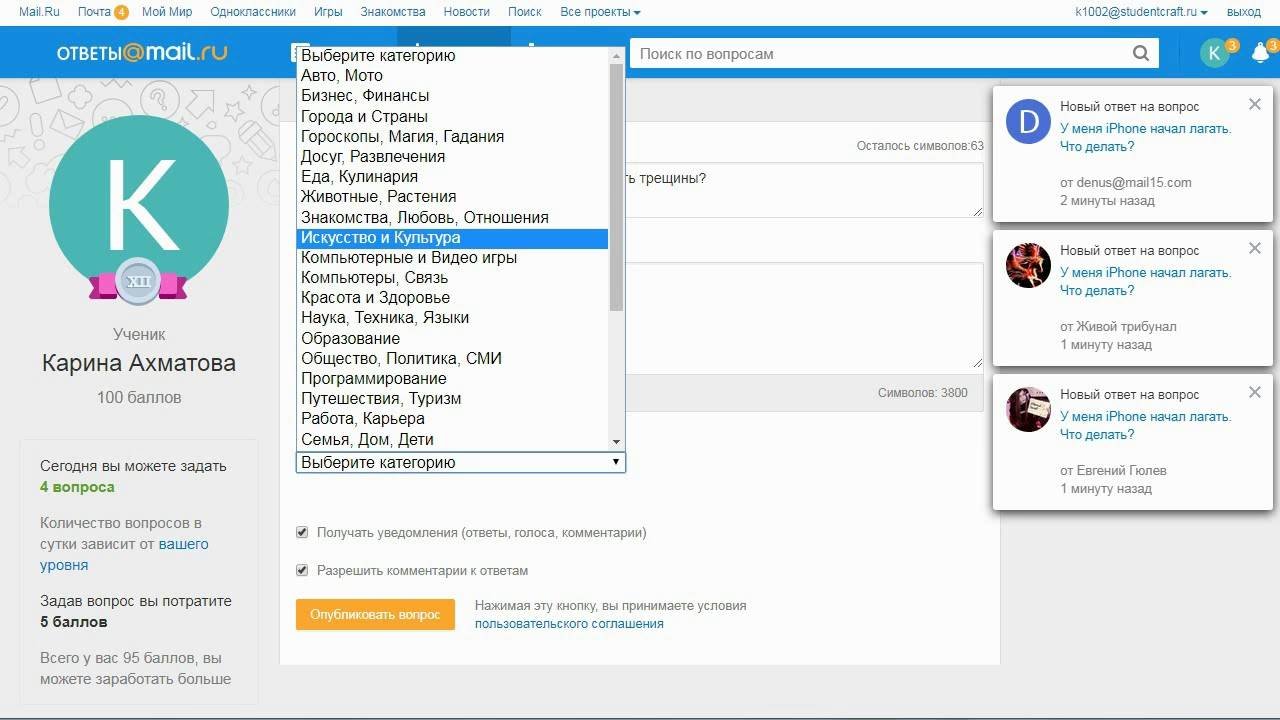
Task: Close the Живой трибунал notification
Action: [x=1255, y=248]
